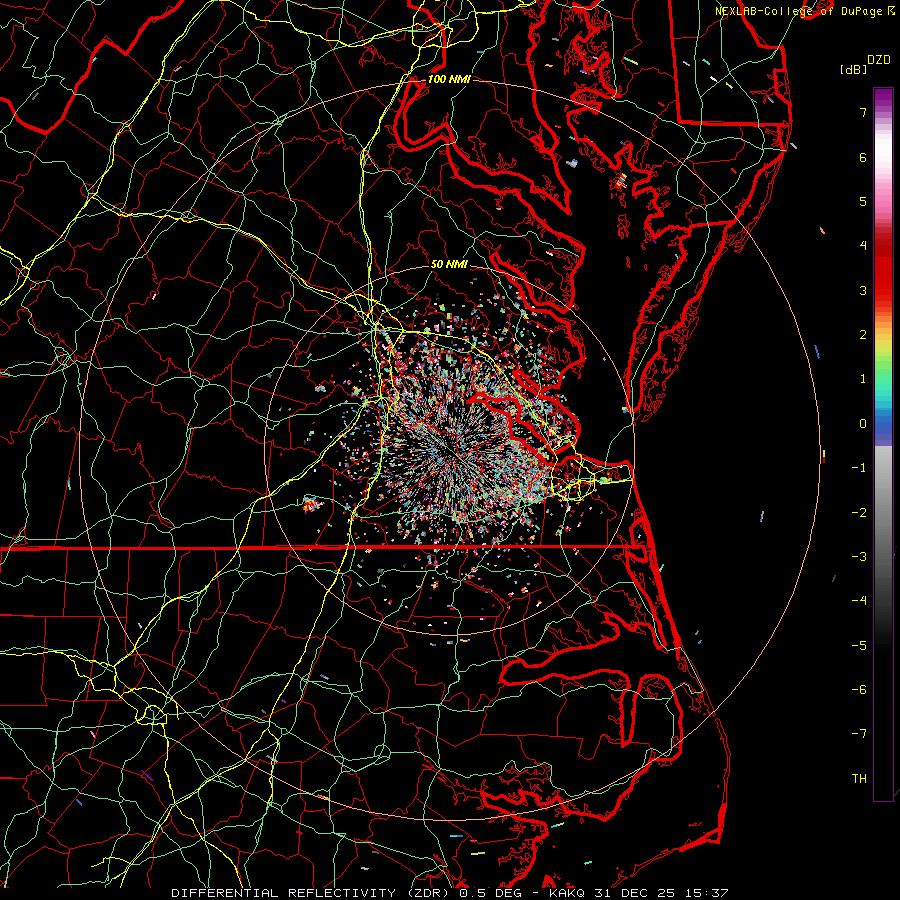900x900 pixels.
Task: Click the KAKQ station identifier in the caption
Action: point(568,893)
